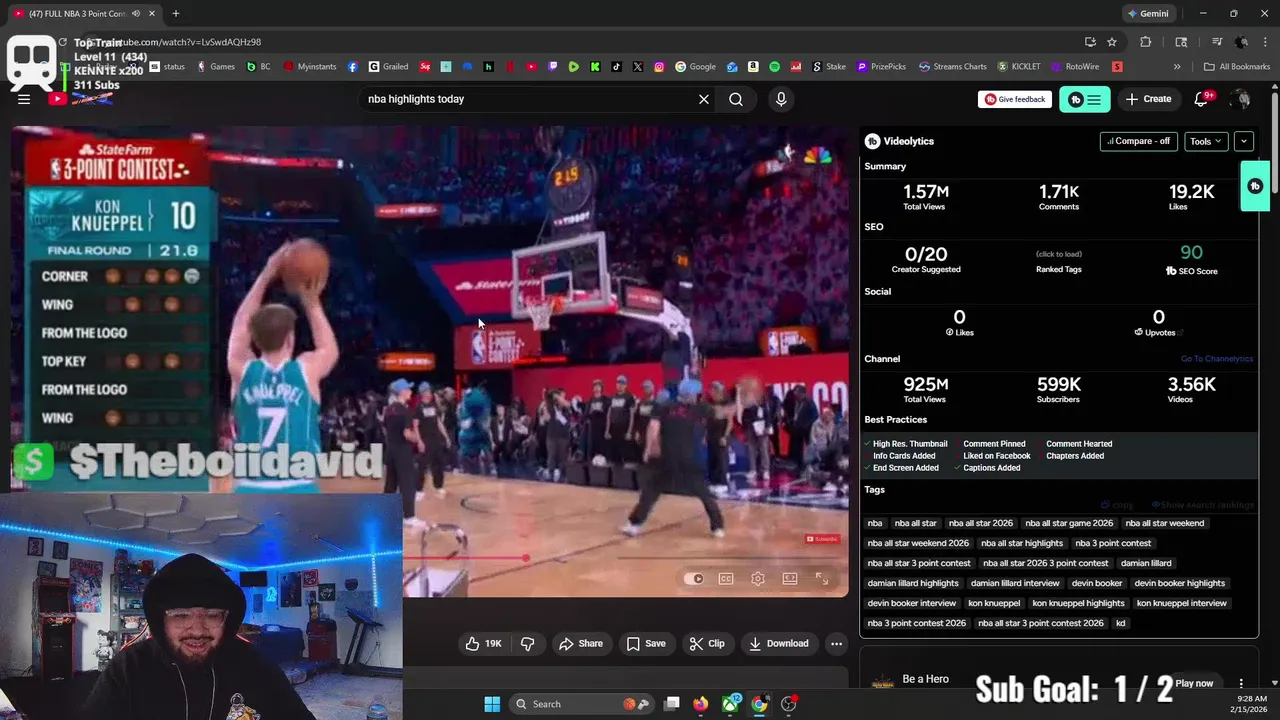
Task: Open the account avatar menu
Action: point(1241,99)
